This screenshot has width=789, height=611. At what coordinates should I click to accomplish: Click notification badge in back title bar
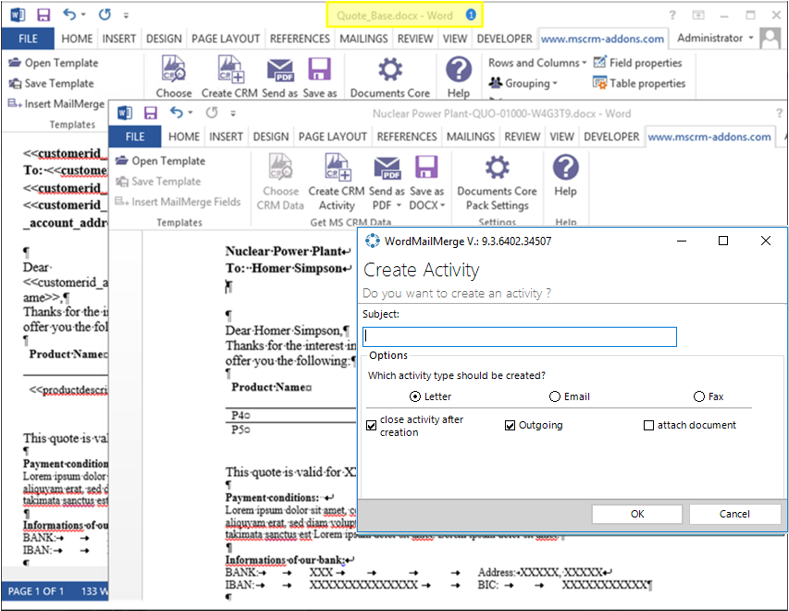point(471,15)
